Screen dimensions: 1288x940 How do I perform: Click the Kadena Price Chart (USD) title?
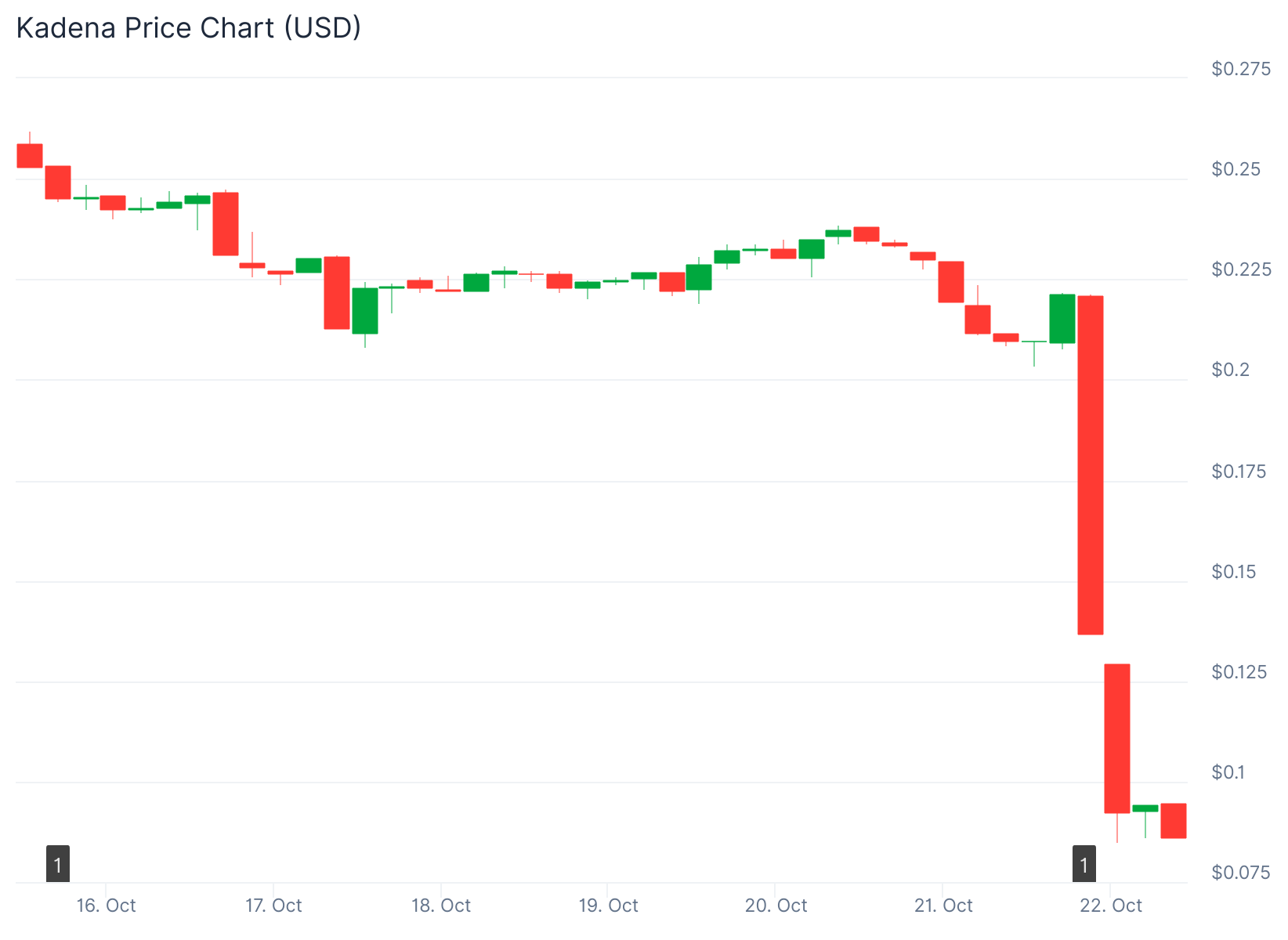[189, 28]
